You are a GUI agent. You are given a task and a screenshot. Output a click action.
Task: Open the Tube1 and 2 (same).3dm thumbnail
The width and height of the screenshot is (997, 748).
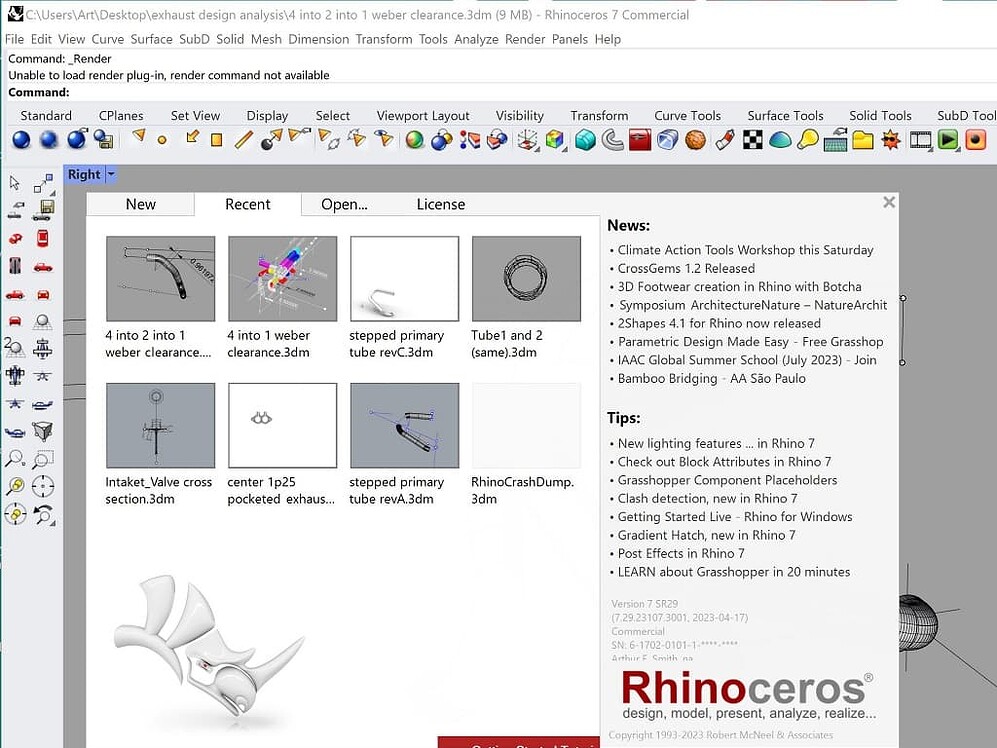point(525,278)
